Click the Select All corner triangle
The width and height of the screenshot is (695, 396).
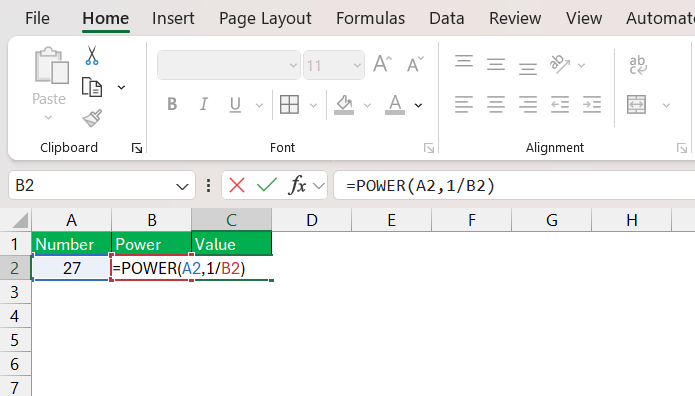tap(20, 220)
